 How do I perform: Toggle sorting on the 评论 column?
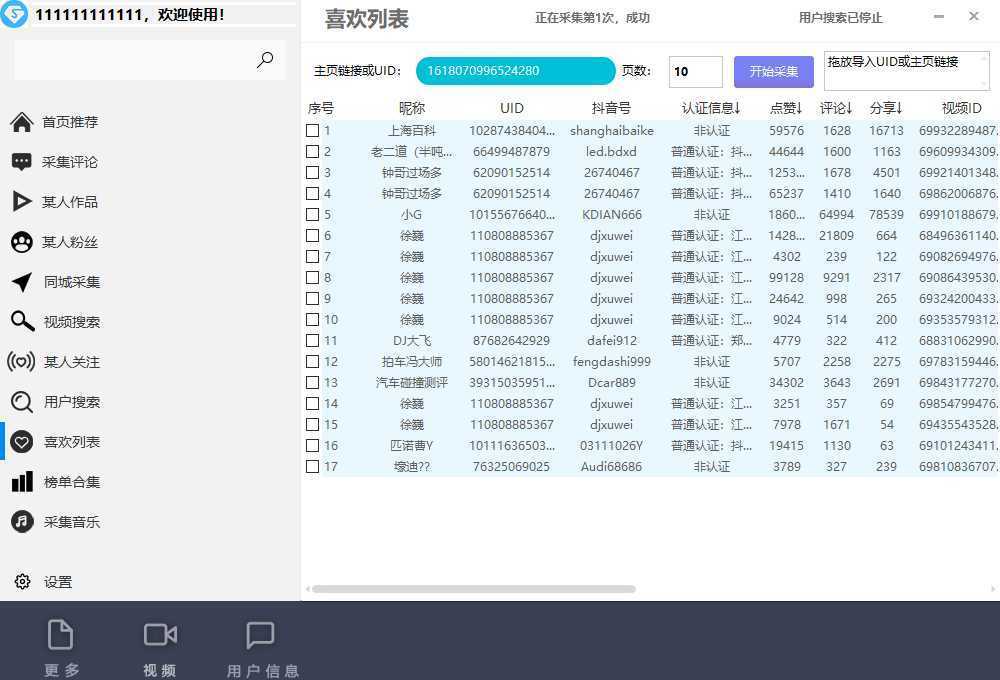(837, 108)
